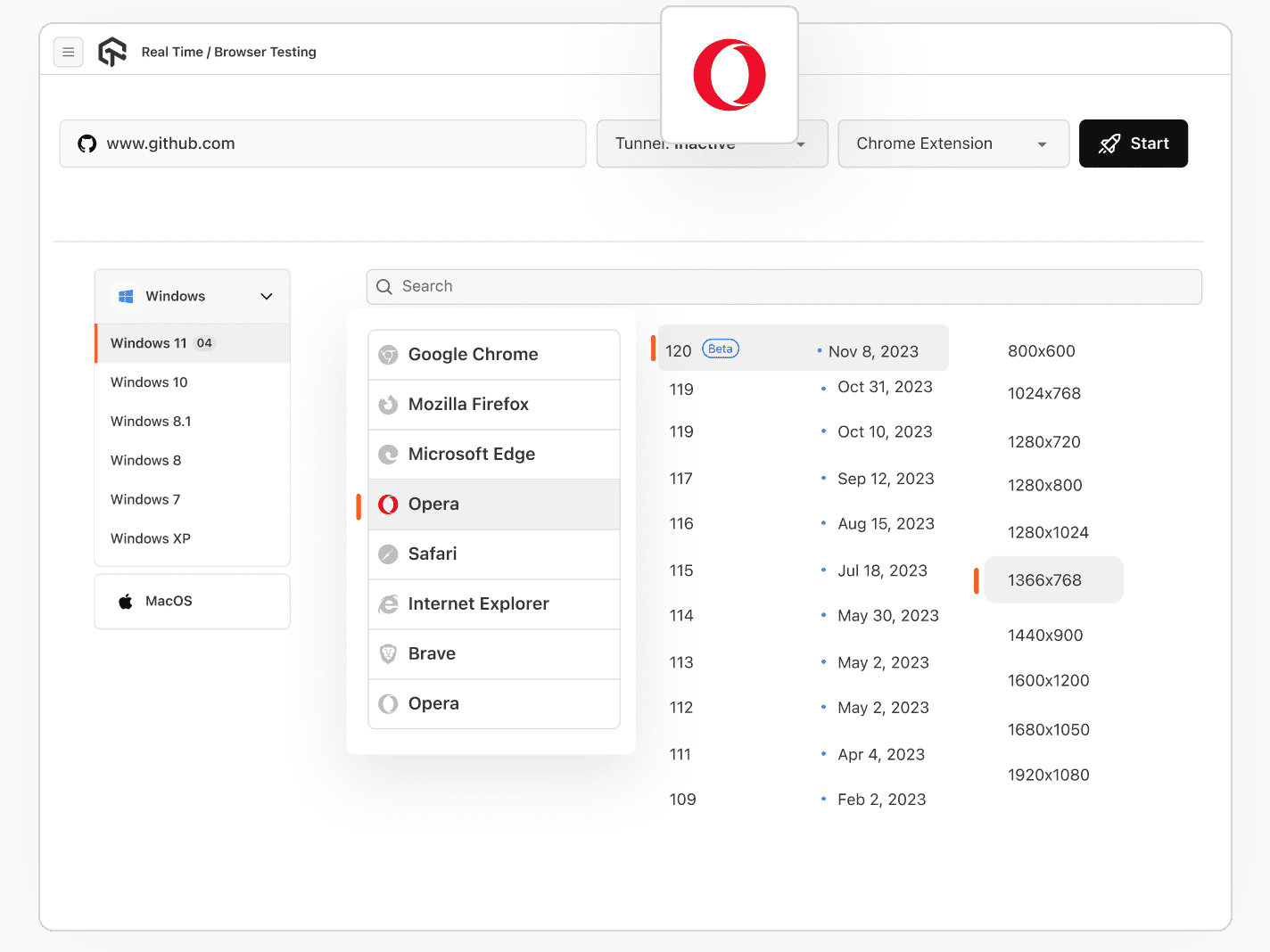Screen dimensions: 1270x952
Task: Select the 1920x1080 resolution
Action: pyautogui.click(x=1049, y=775)
